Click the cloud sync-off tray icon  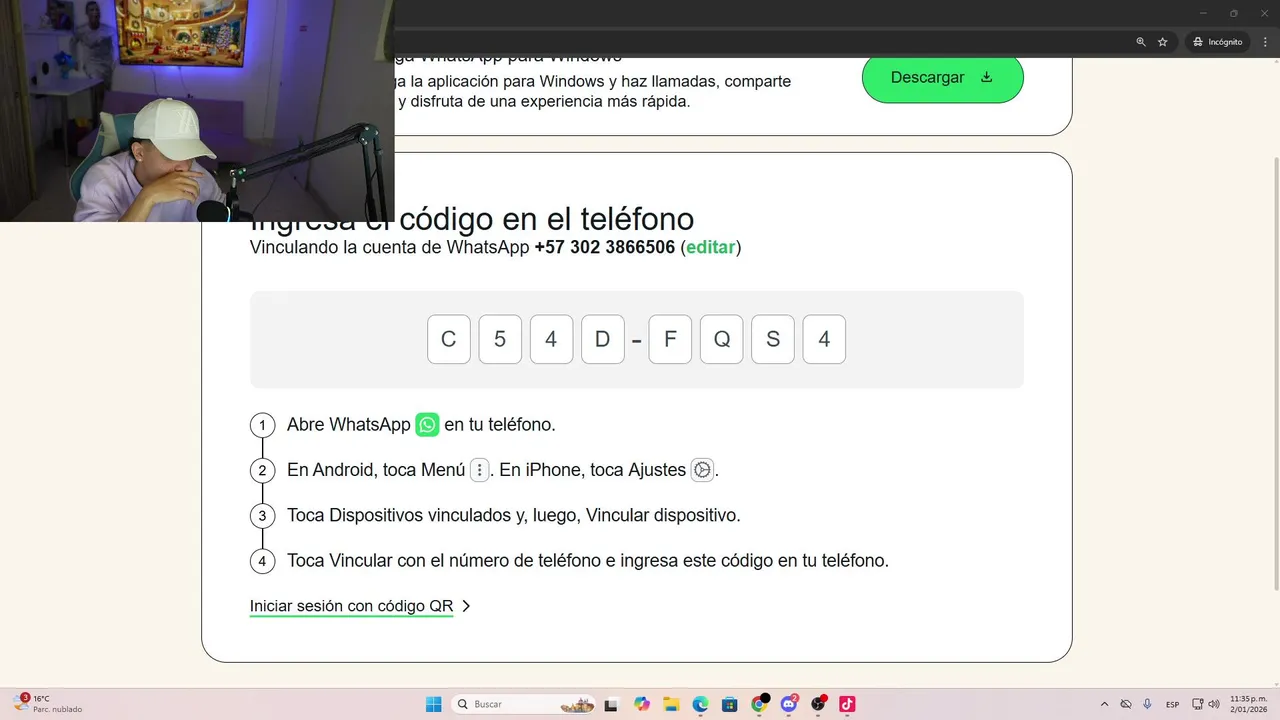coord(1126,704)
